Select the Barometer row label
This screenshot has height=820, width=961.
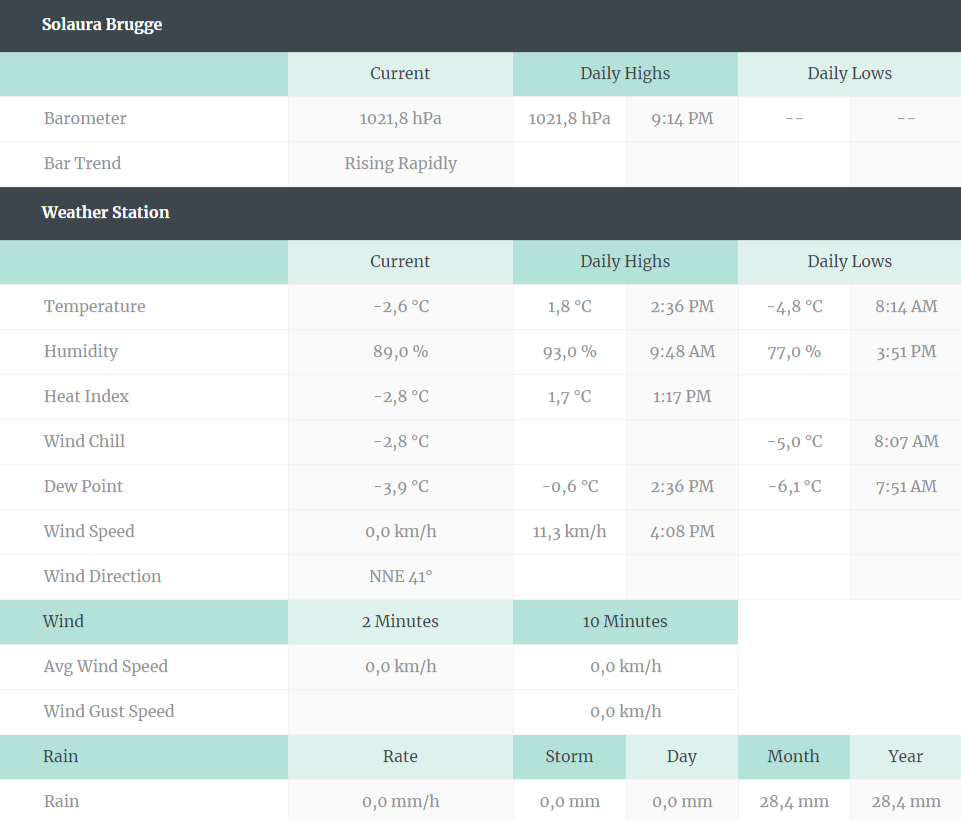(x=85, y=118)
